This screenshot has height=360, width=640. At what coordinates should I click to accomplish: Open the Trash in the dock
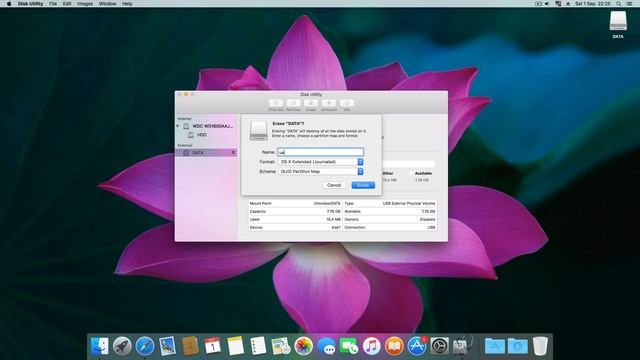coord(540,346)
